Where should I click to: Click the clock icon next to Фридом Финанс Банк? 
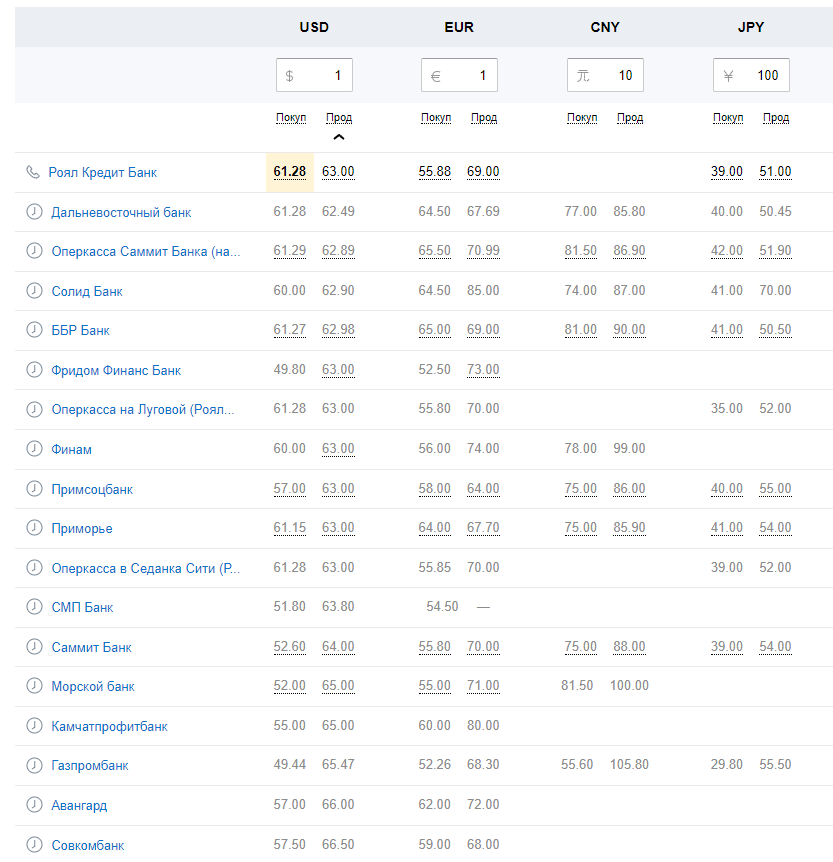click(34, 370)
